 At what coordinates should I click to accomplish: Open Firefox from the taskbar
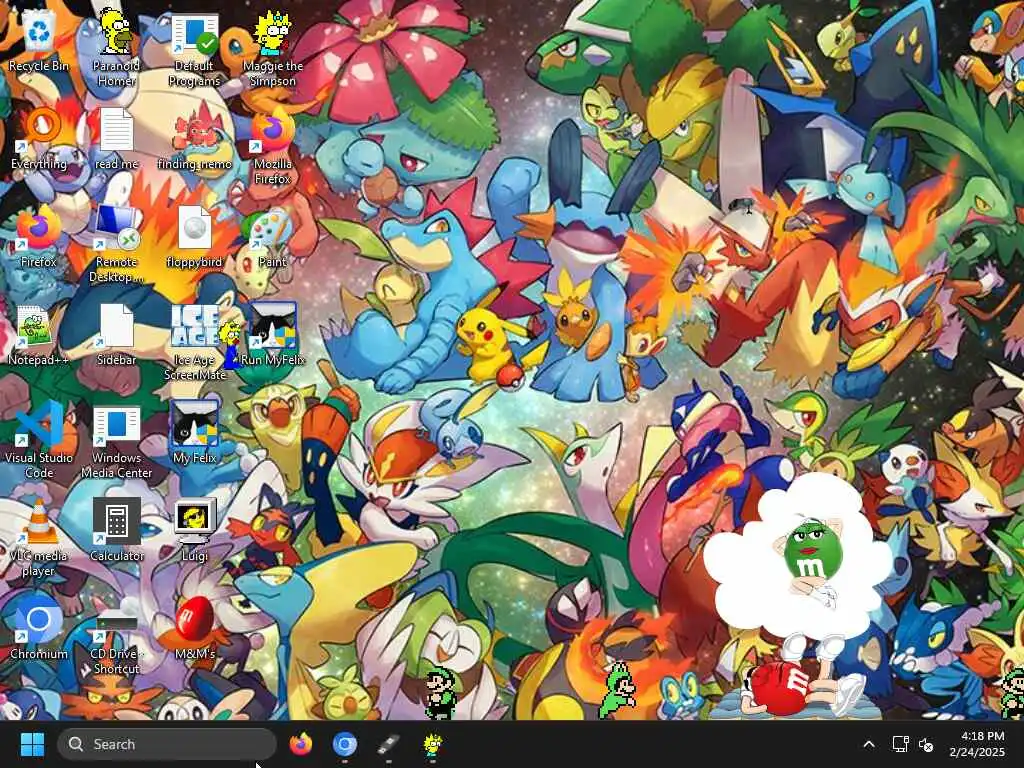pyautogui.click(x=300, y=744)
